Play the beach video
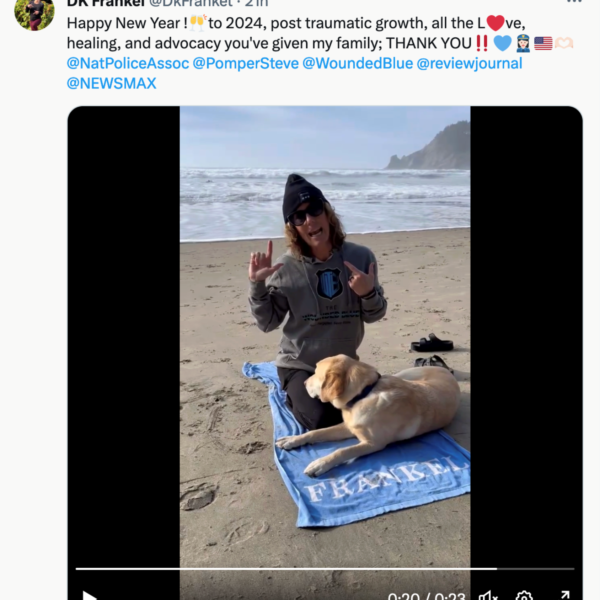600x600 pixels. pyautogui.click(x=89, y=596)
